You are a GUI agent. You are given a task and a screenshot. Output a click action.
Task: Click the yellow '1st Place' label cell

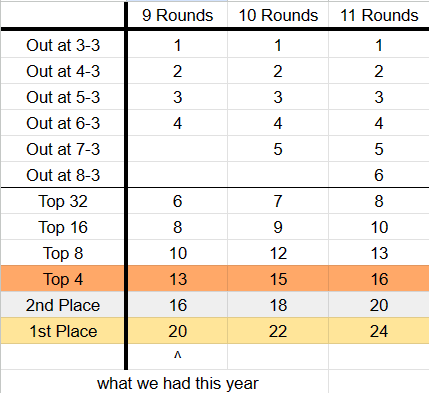tap(63, 331)
